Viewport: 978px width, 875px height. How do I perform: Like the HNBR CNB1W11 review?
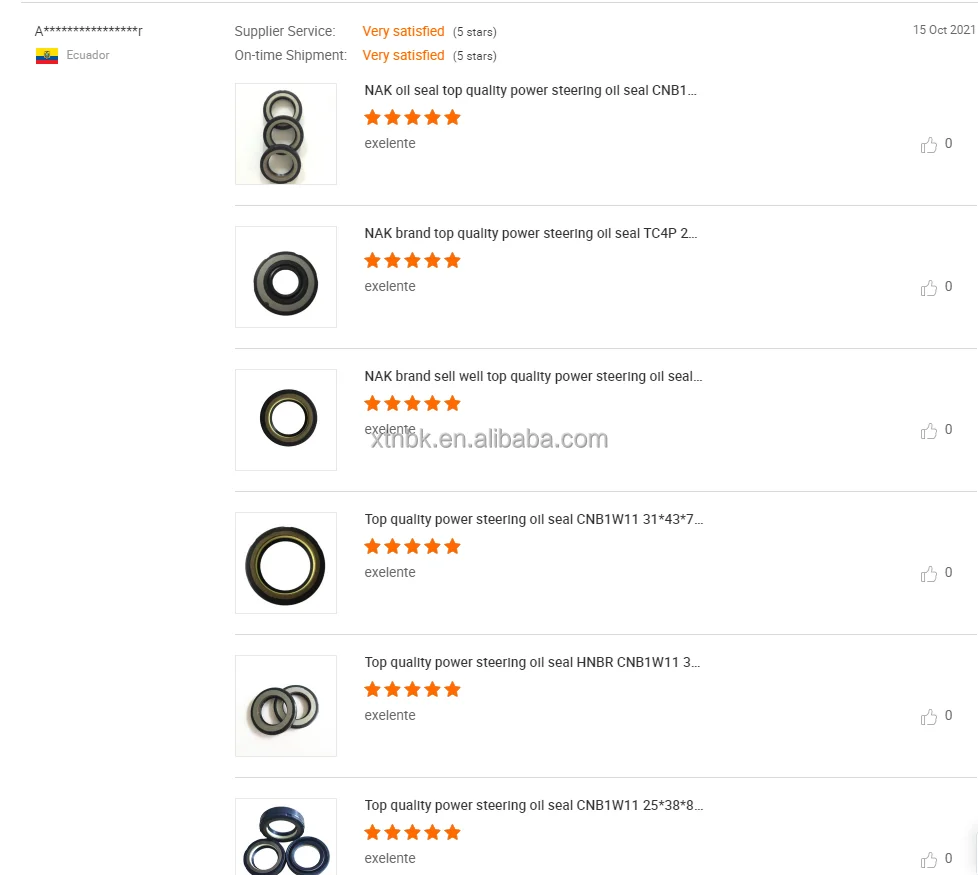click(x=929, y=716)
